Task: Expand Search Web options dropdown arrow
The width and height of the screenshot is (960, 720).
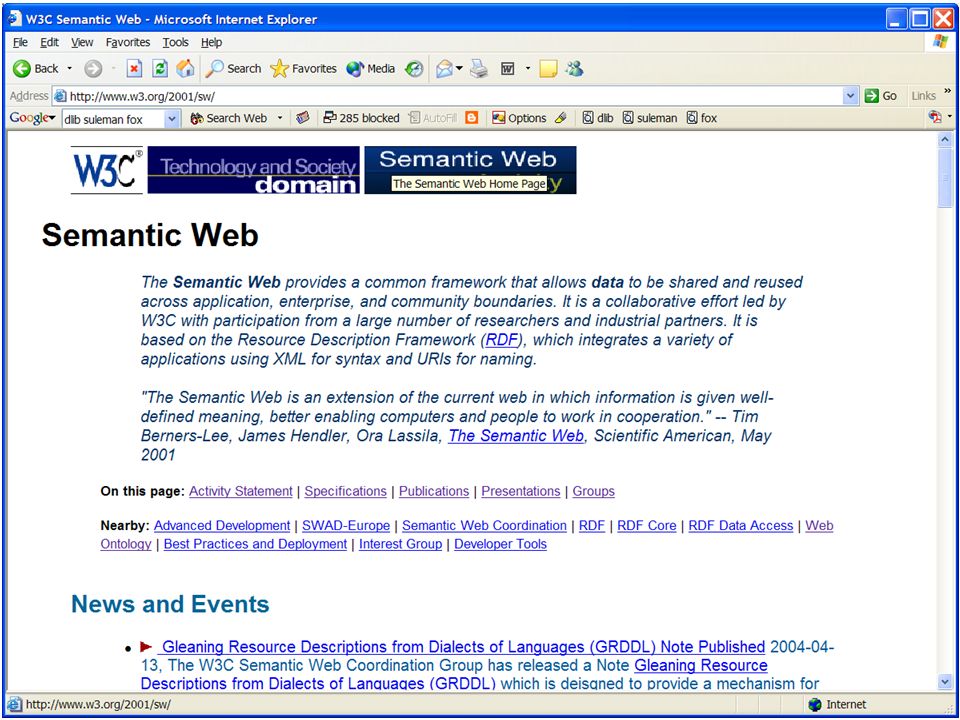Action: (280, 118)
